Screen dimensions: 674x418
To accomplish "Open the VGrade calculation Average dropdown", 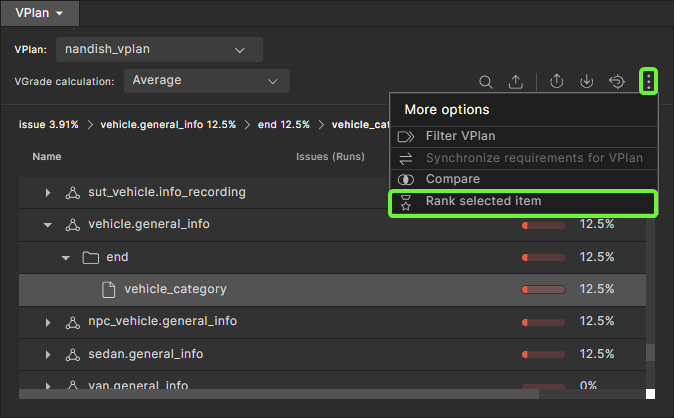I will coord(206,80).
